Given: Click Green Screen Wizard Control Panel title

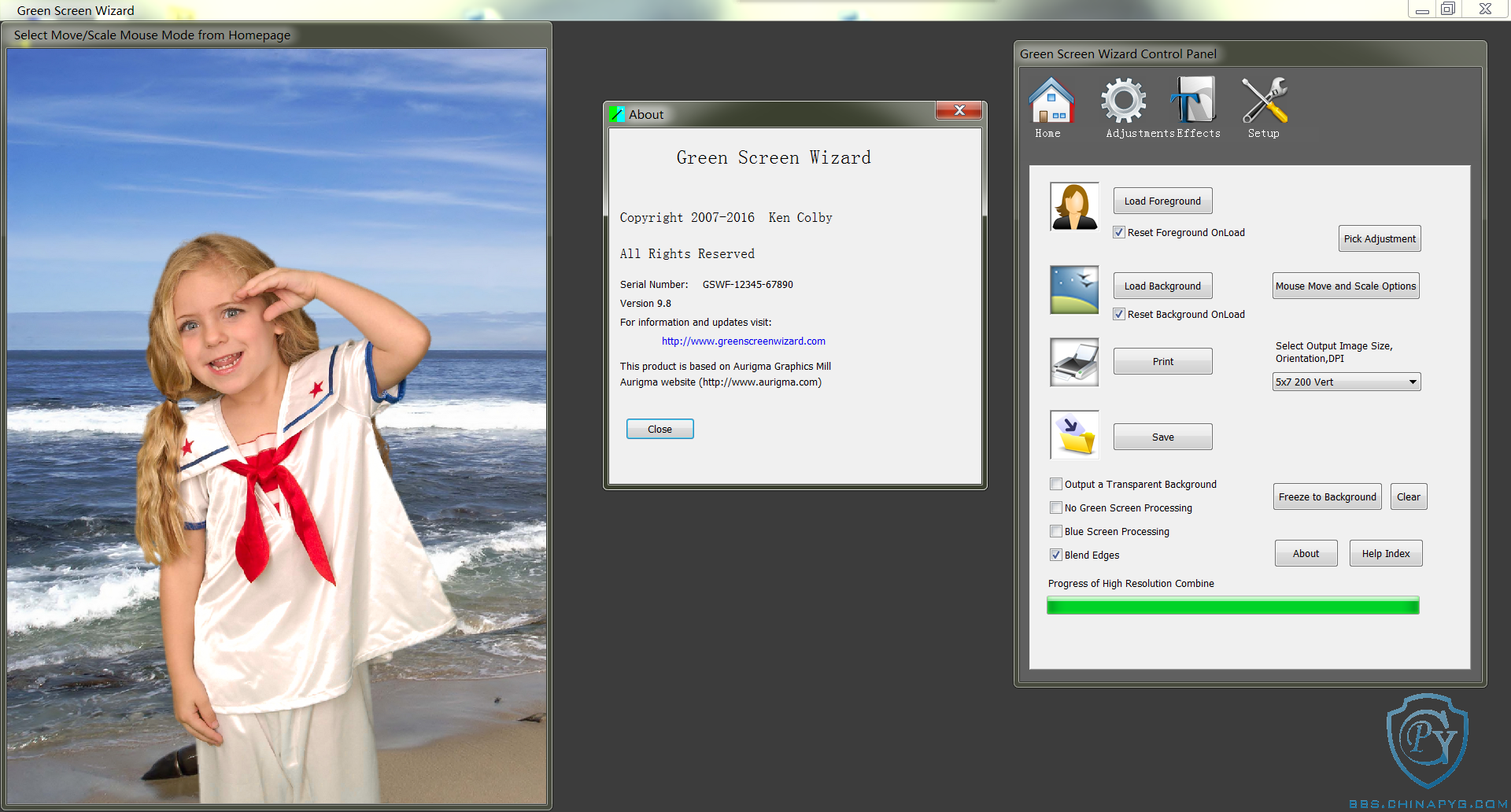Looking at the screenshot, I should [1118, 54].
